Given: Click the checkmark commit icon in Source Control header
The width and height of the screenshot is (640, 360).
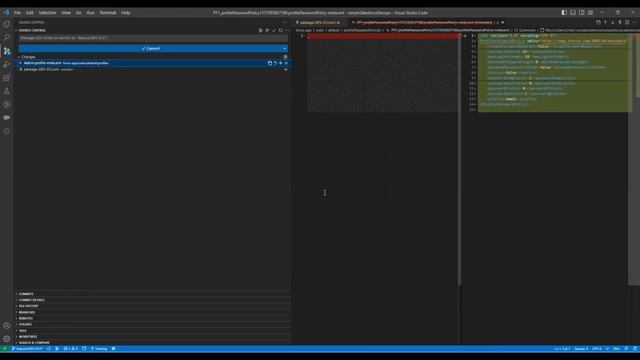Looking at the screenshot, I should (274, 30).
